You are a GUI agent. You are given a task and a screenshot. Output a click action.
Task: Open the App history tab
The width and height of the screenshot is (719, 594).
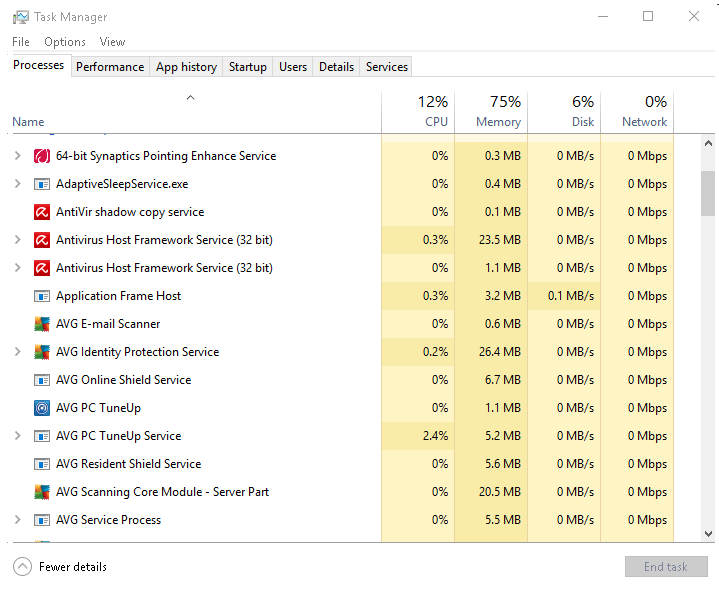pyautogui.click(x=186, y=67)
